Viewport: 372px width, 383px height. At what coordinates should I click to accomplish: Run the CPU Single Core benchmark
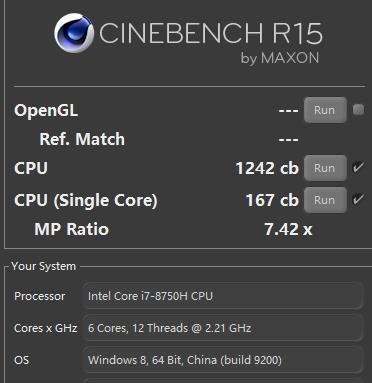325,200
